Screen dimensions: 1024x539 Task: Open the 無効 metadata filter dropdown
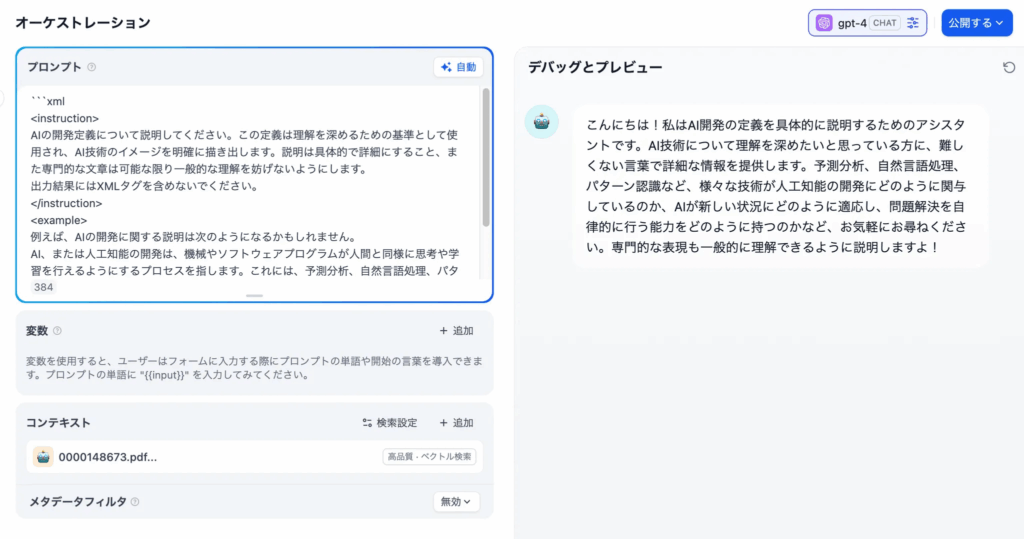pyautogui.click(x=457, y=502)
